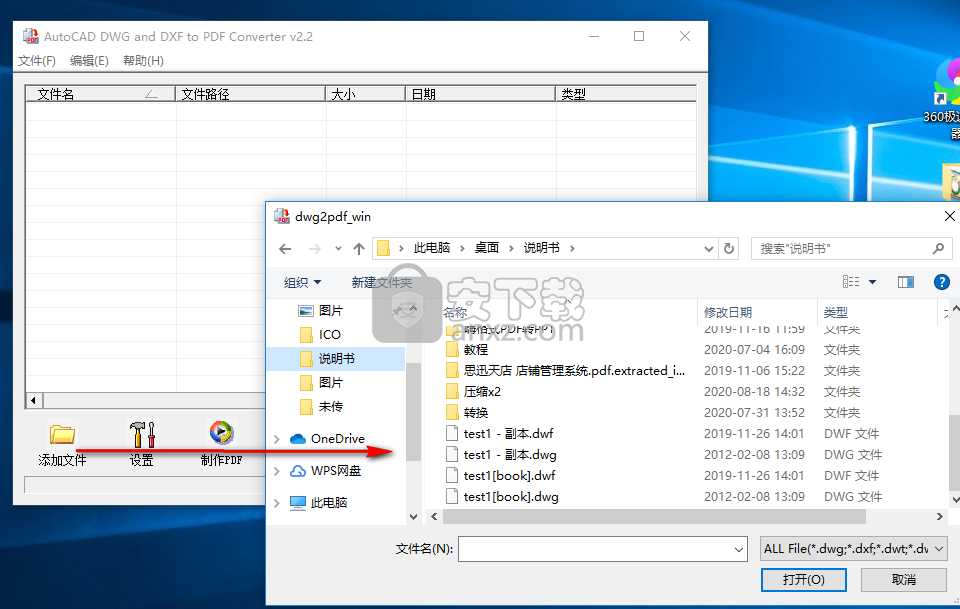Open the 帮助(H) menu

point(143,61)
